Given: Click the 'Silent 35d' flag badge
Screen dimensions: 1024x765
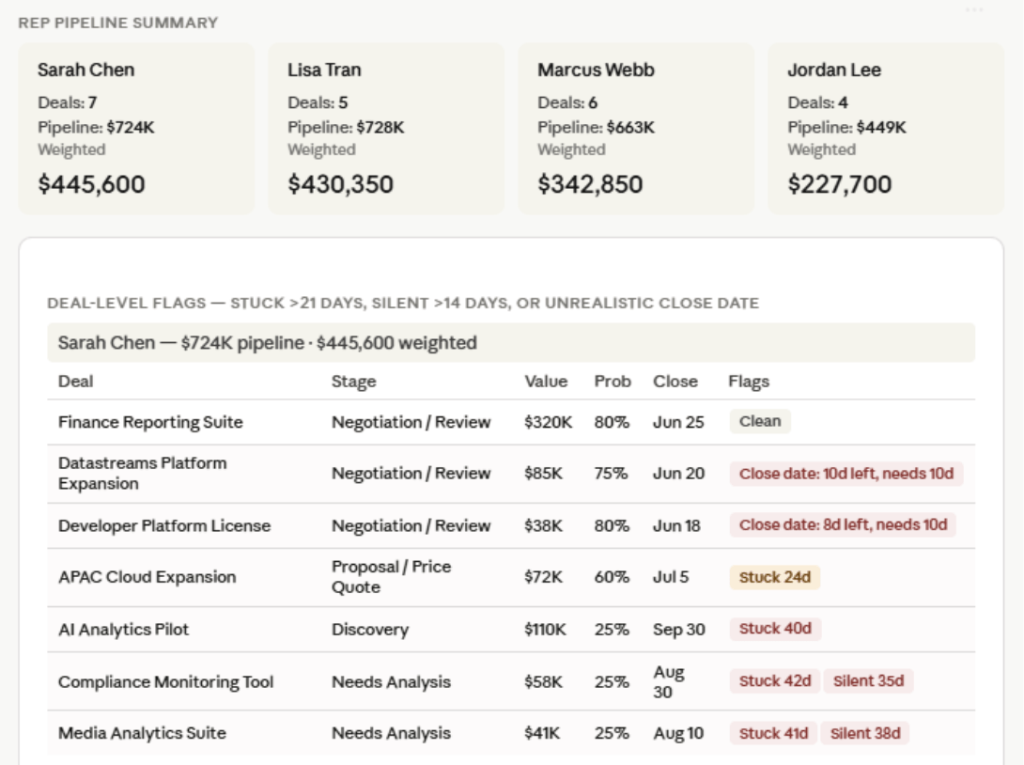Looking at the screenshot, I should click(x=869, y=681).
